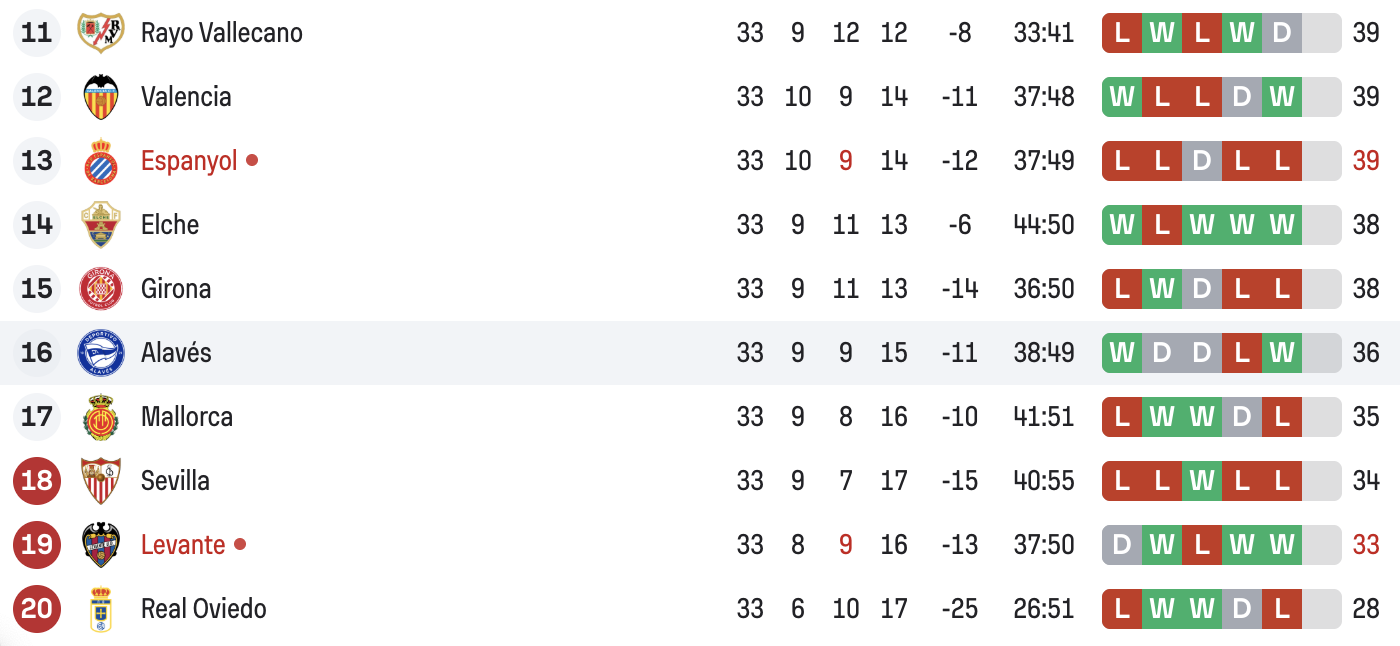Click Sevilla's position 18 badge

click(x=37, y=481)
